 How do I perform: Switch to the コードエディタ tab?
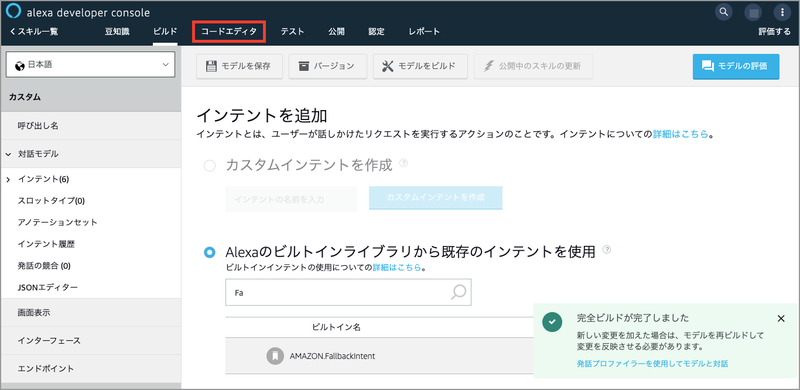coord(229,32)
